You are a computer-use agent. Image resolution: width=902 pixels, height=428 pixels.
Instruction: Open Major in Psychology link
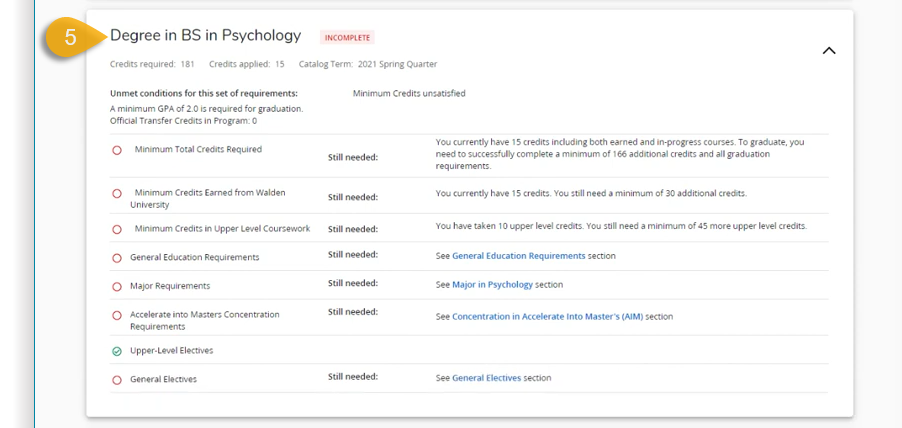coord(492,284)
